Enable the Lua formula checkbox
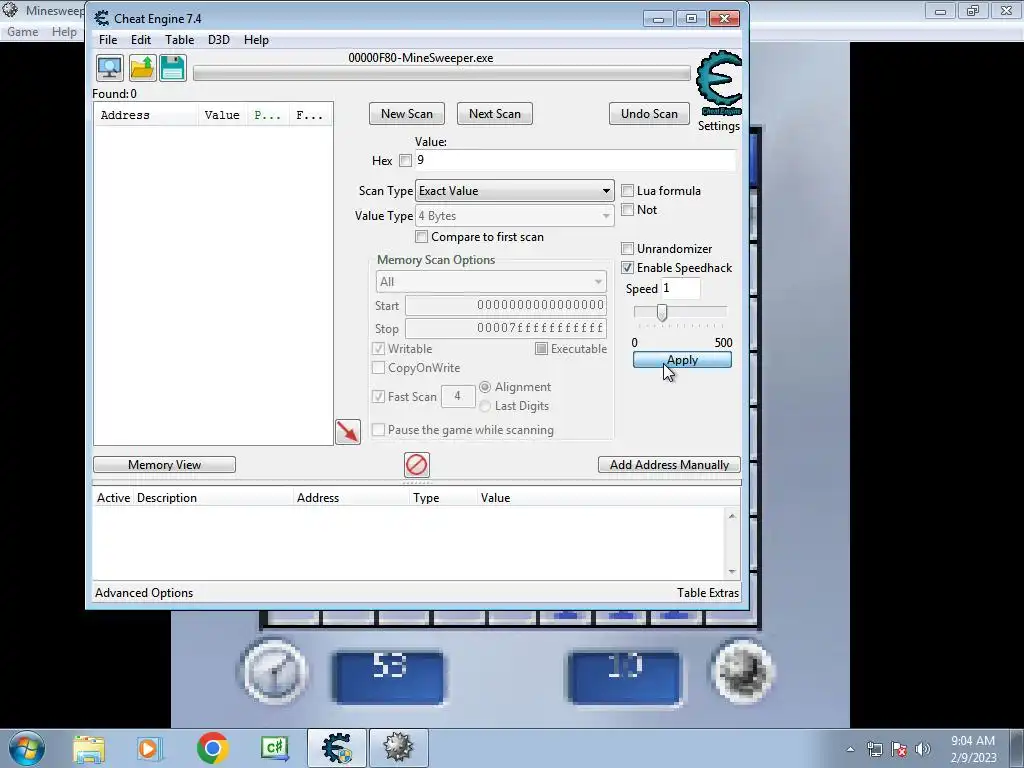 [628, 191]
